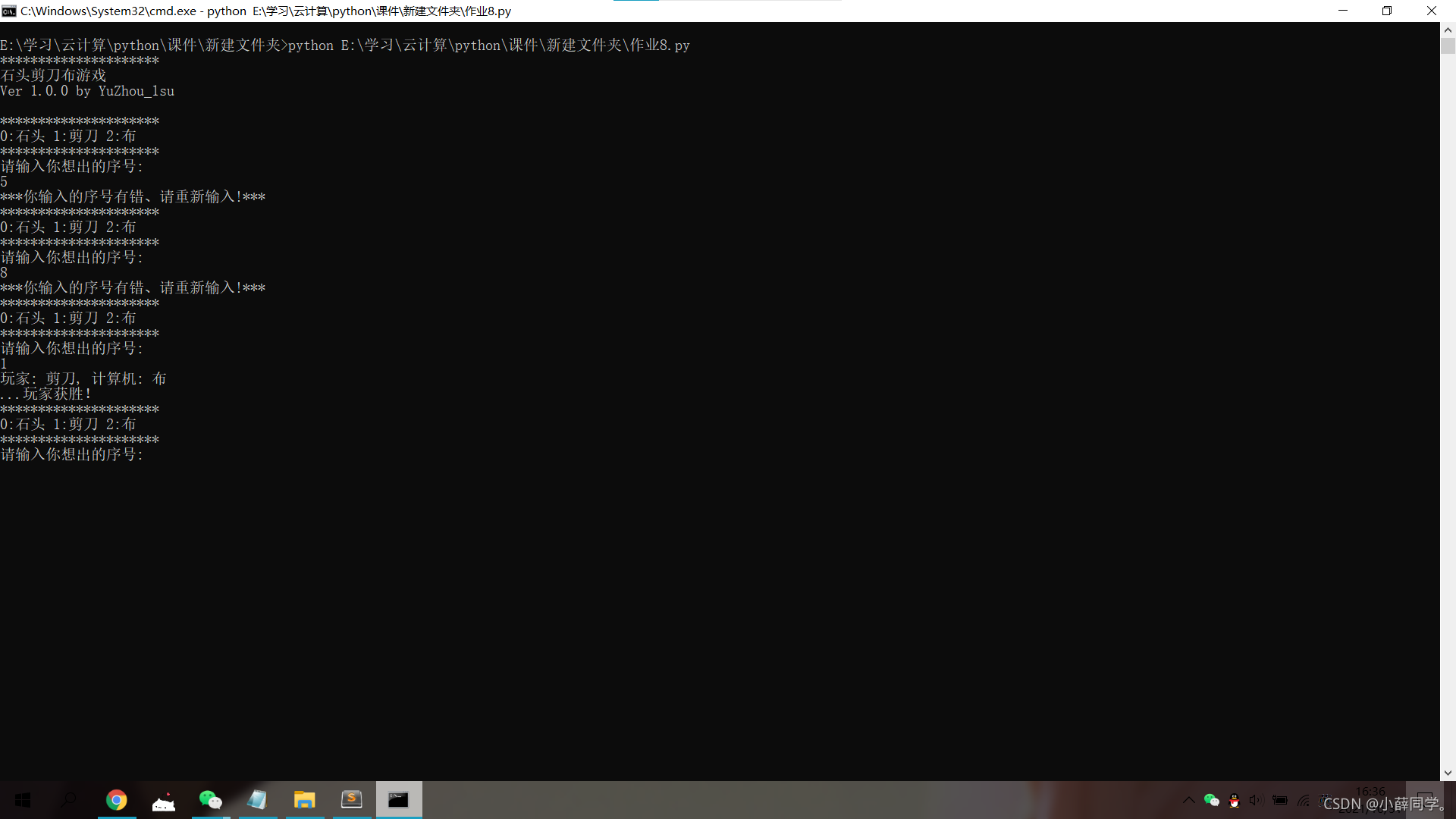The width and height of the screenshot is (1456, 819).
Task: Open the Windows Start menu
Action: 23,800
